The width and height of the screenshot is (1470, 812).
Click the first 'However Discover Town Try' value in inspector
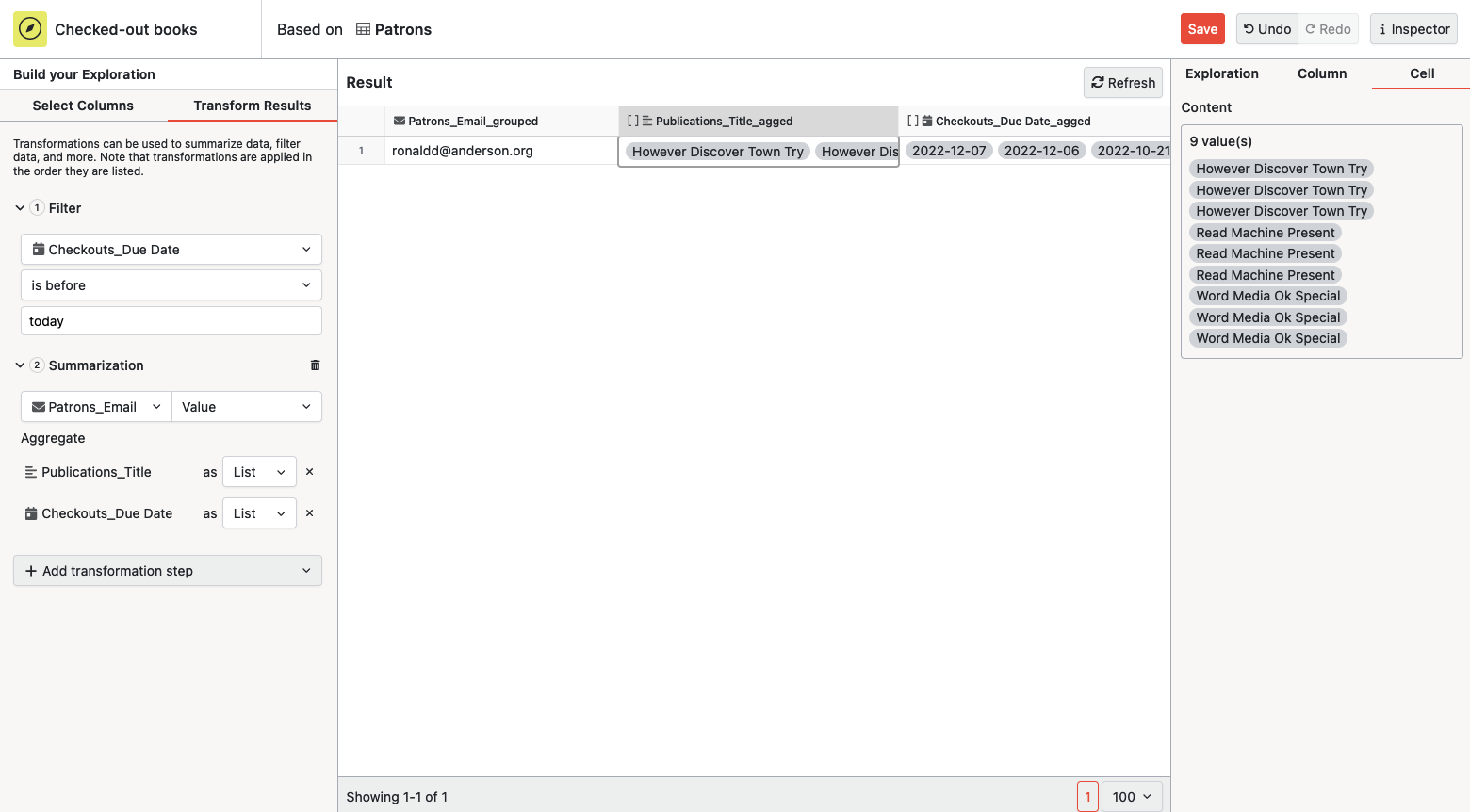click(x=1282, y=169)
